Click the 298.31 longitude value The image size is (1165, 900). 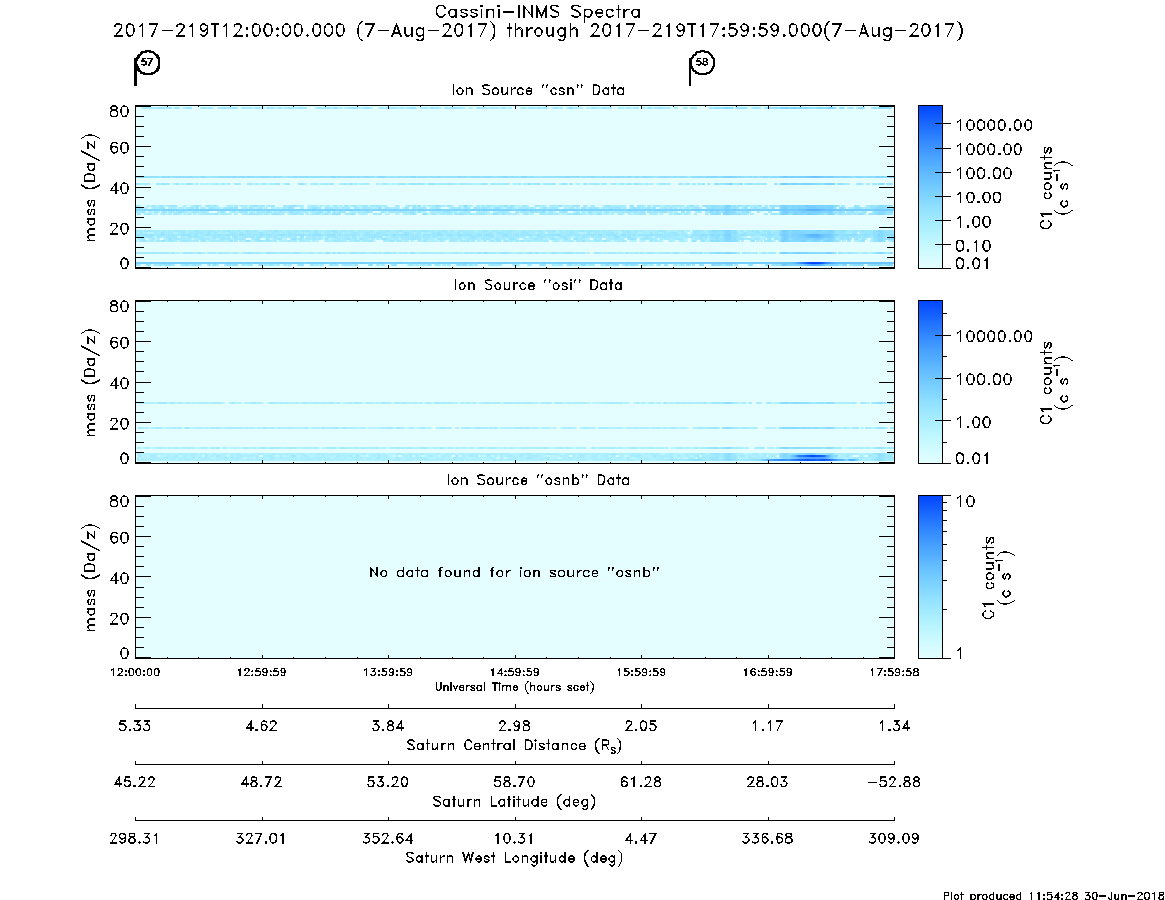[x=134, y=838]
